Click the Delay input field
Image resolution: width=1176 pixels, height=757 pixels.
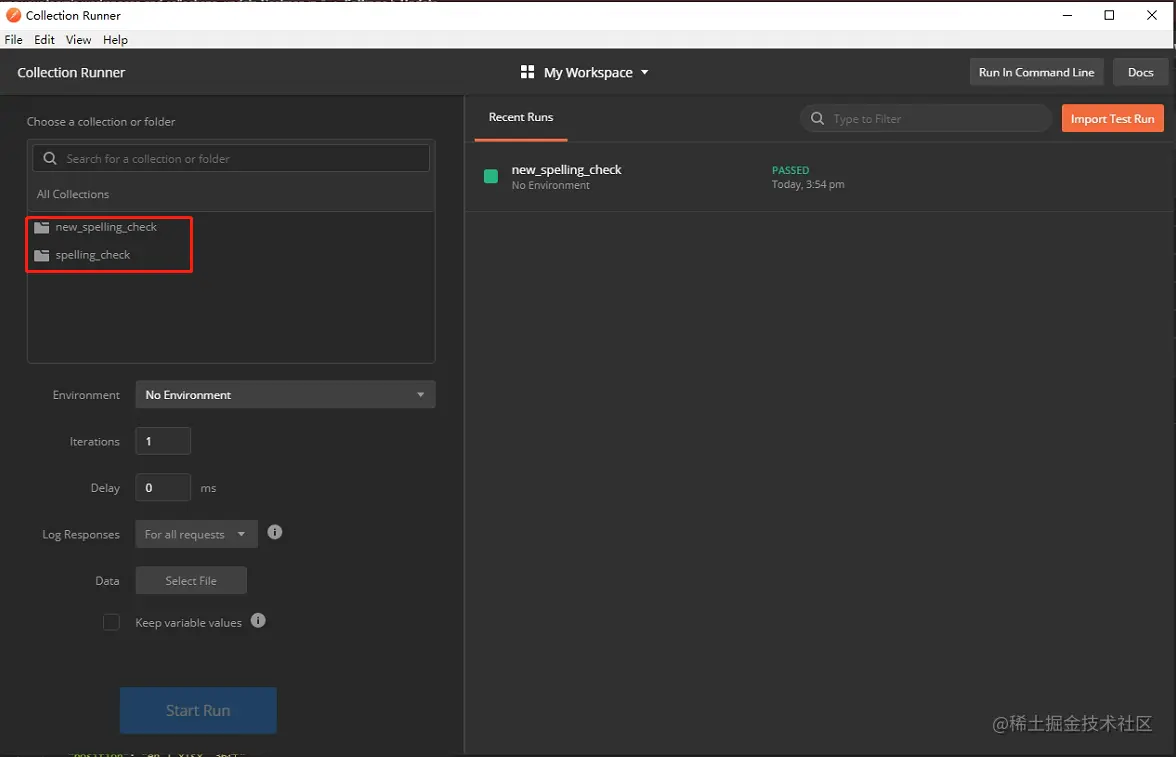click(x=163, y=488)
